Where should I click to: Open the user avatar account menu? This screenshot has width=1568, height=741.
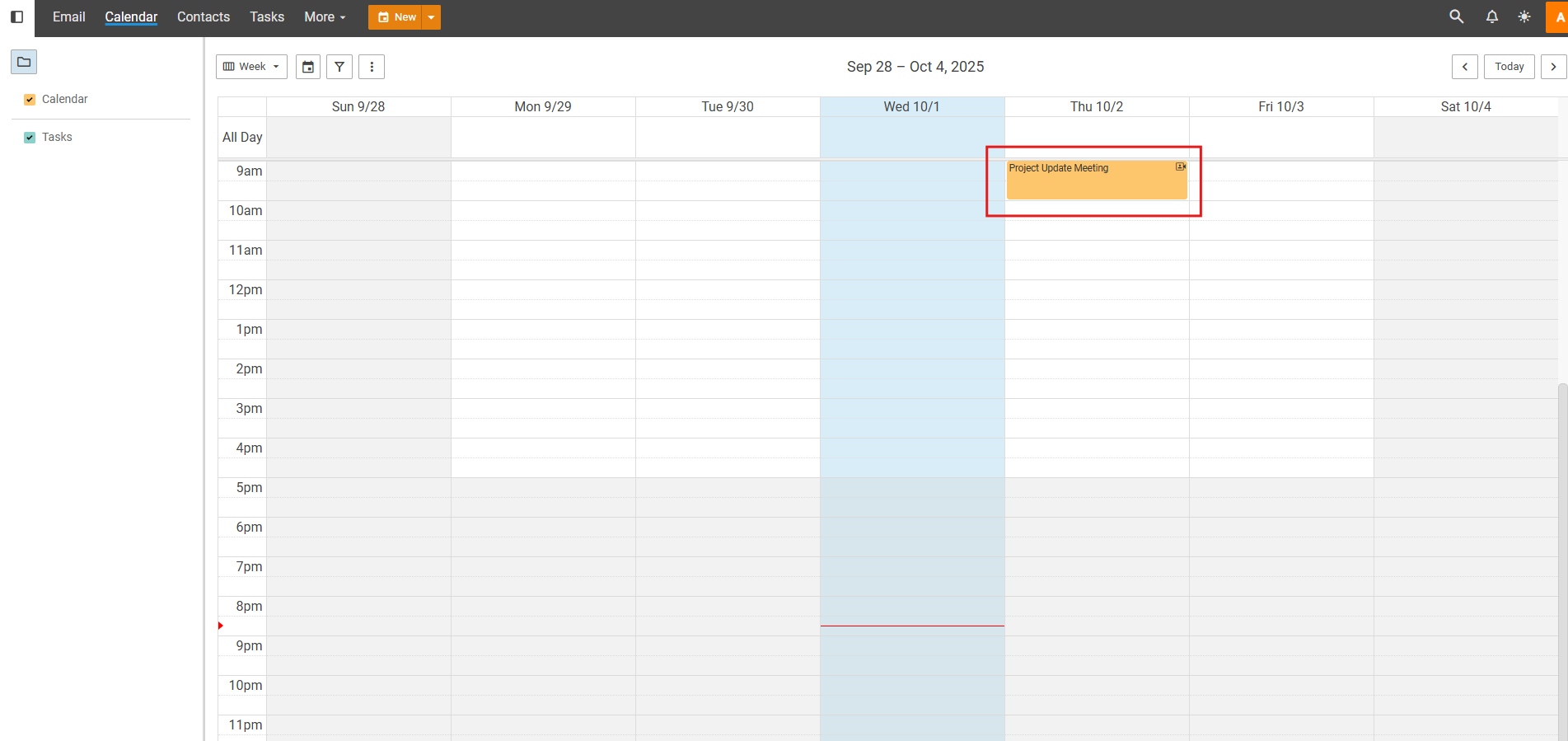(1557, 17)
